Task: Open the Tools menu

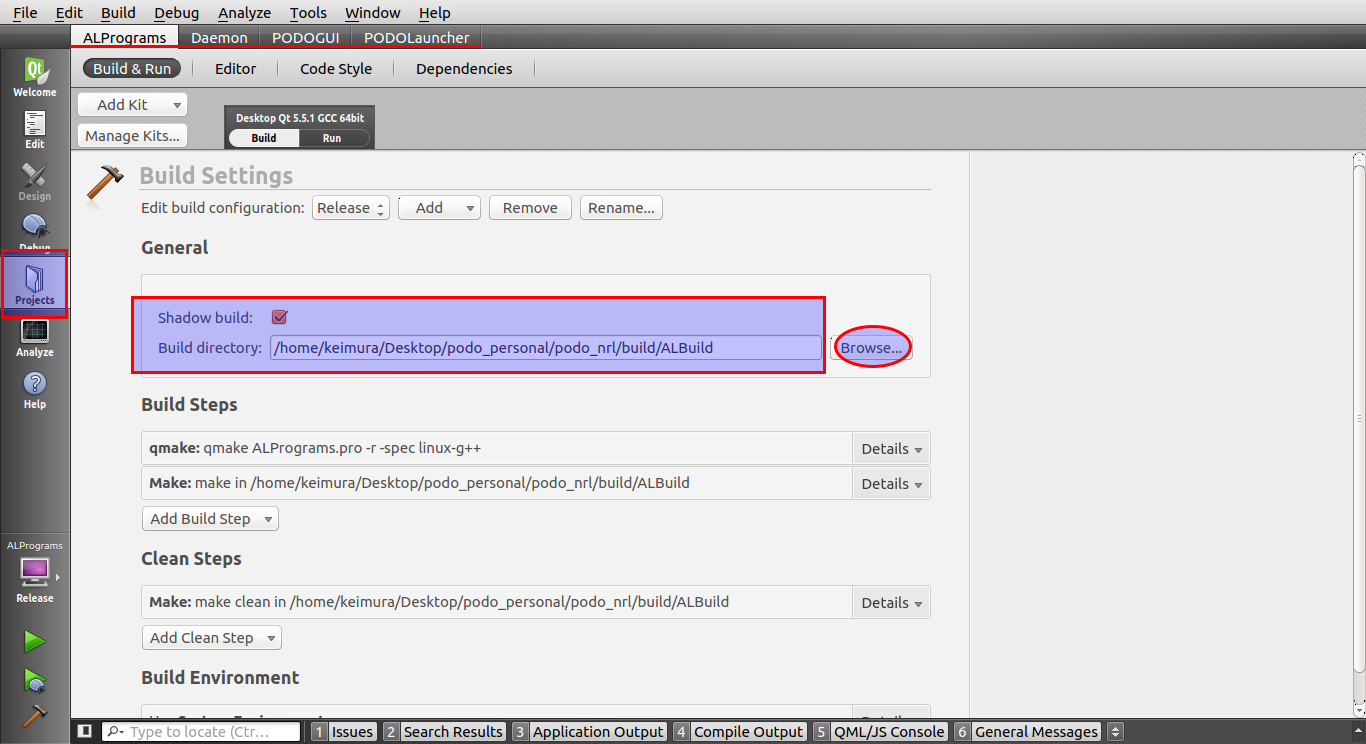Action: (x=308, y=13)
